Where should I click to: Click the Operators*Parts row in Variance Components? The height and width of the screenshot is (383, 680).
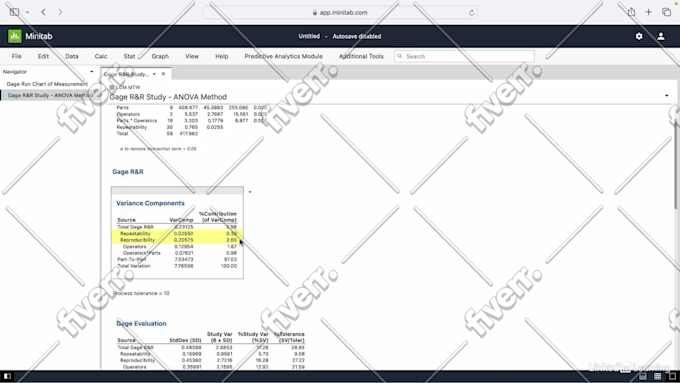tap(177, 253)
